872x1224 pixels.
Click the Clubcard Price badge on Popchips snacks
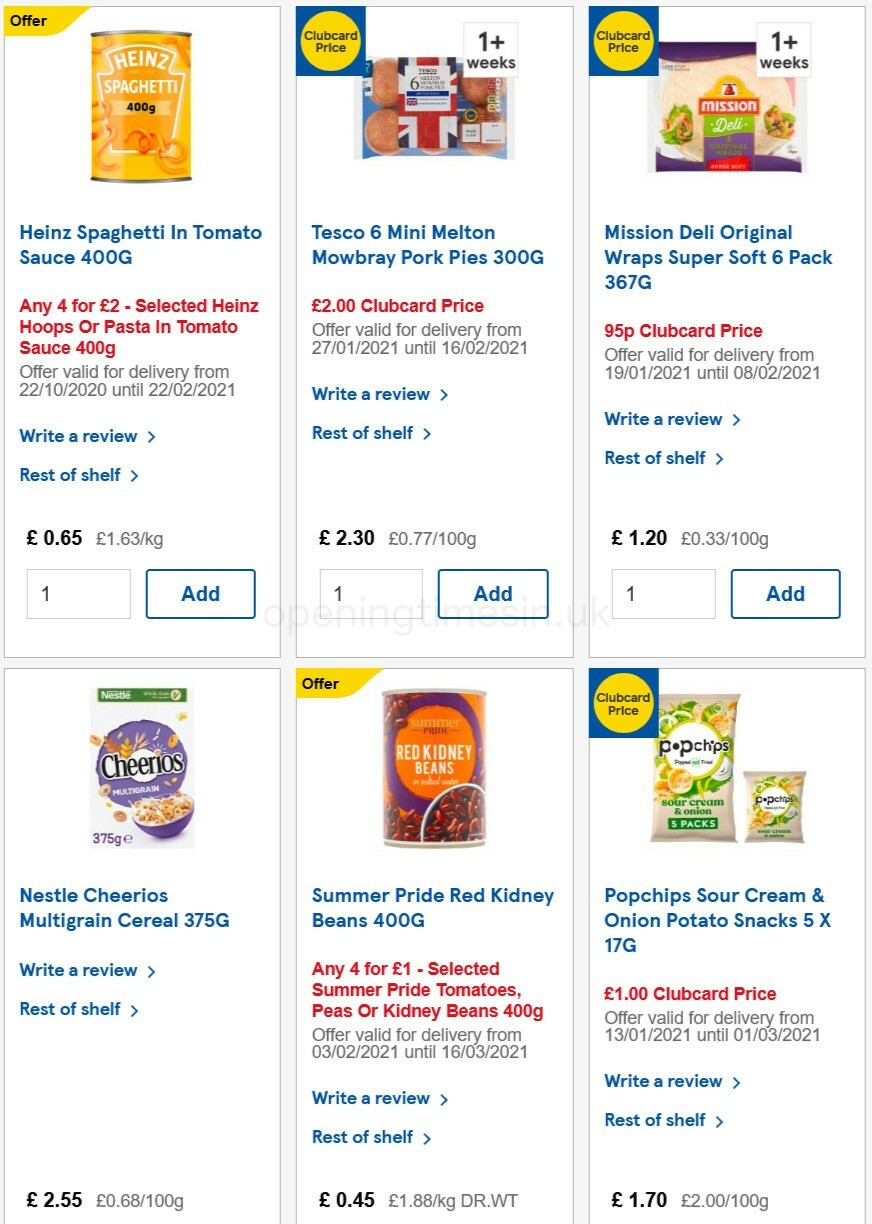(623, 703)
